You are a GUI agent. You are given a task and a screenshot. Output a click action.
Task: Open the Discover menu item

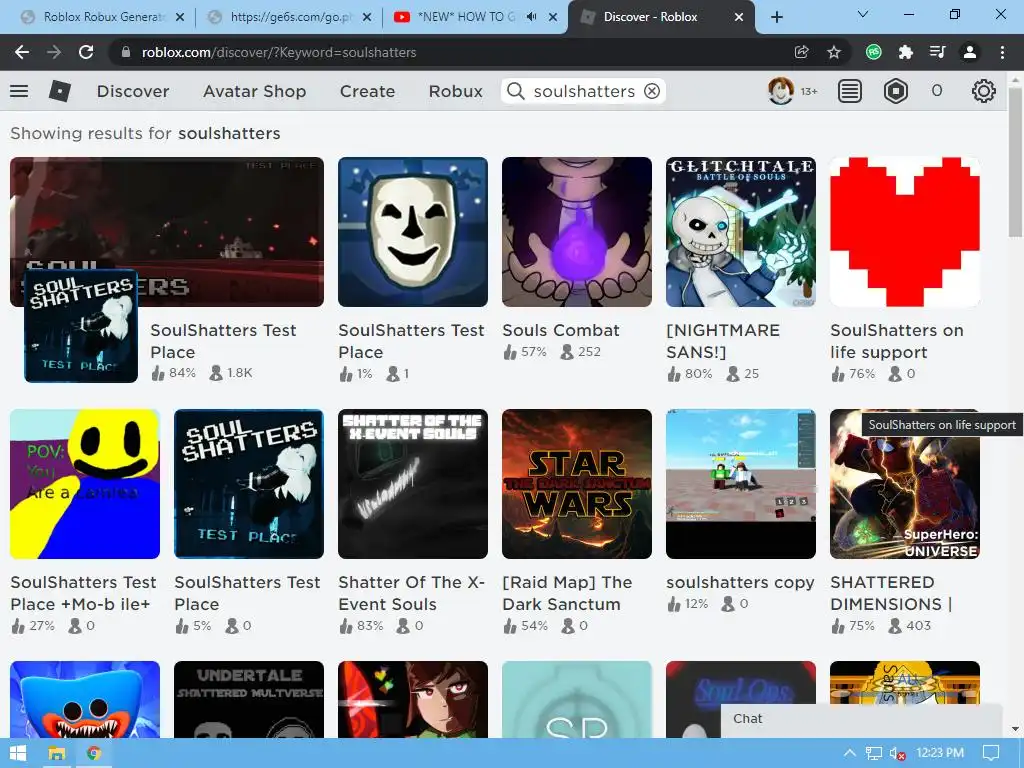point(133,91)
